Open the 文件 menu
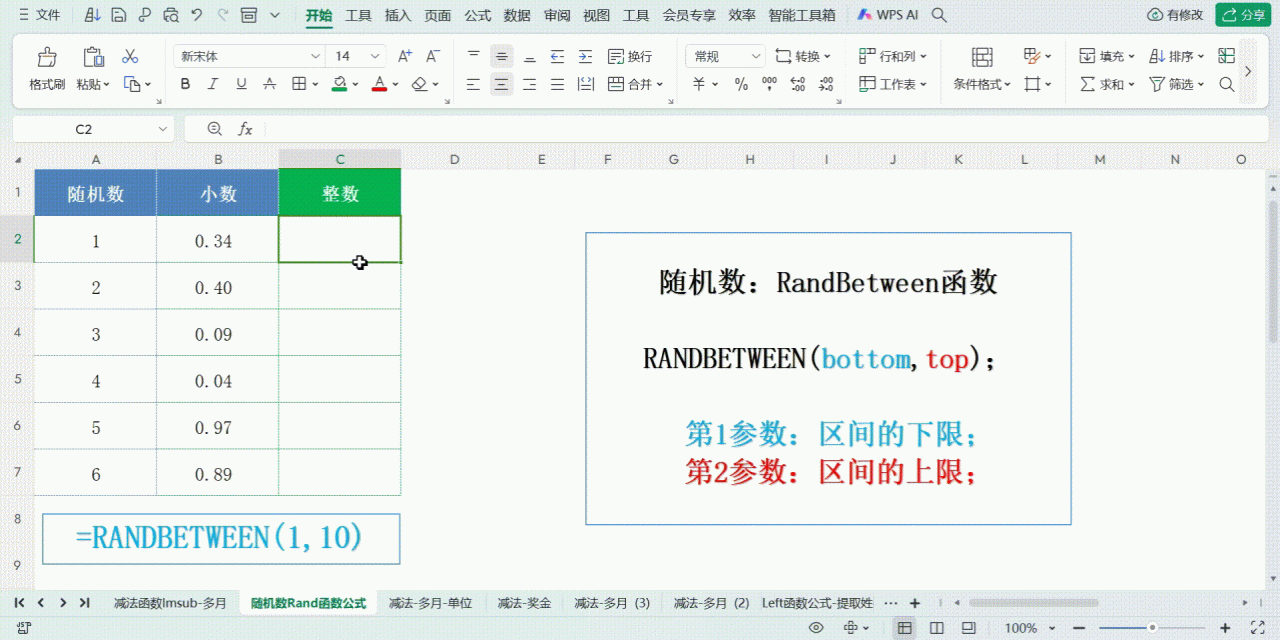The image size is (1280, 640). tap(39, 15)
